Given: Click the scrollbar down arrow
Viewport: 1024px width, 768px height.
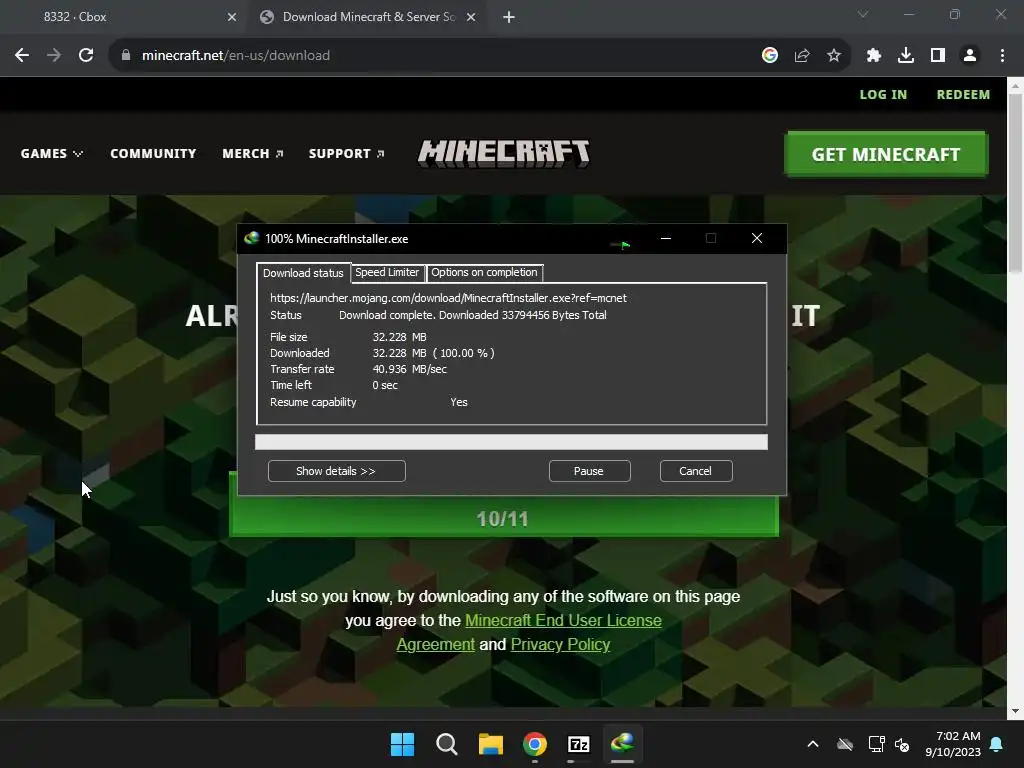Looking at the screenshot, I should click(x=1015, y=711).
